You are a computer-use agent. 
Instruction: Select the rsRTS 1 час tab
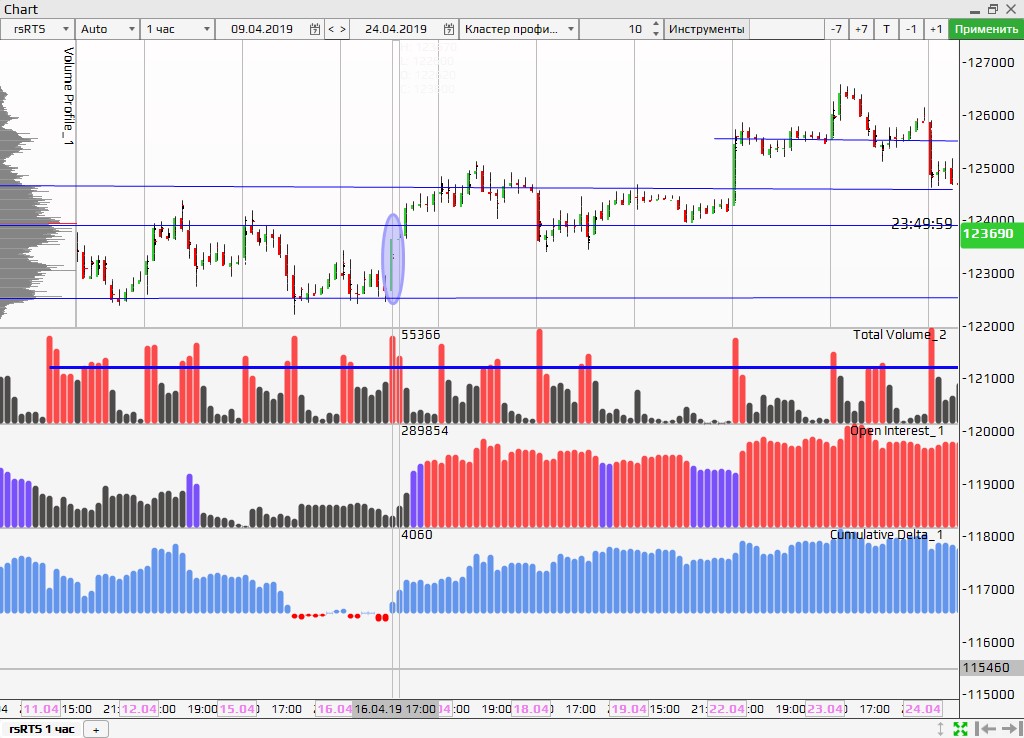[x=41, y=729]
